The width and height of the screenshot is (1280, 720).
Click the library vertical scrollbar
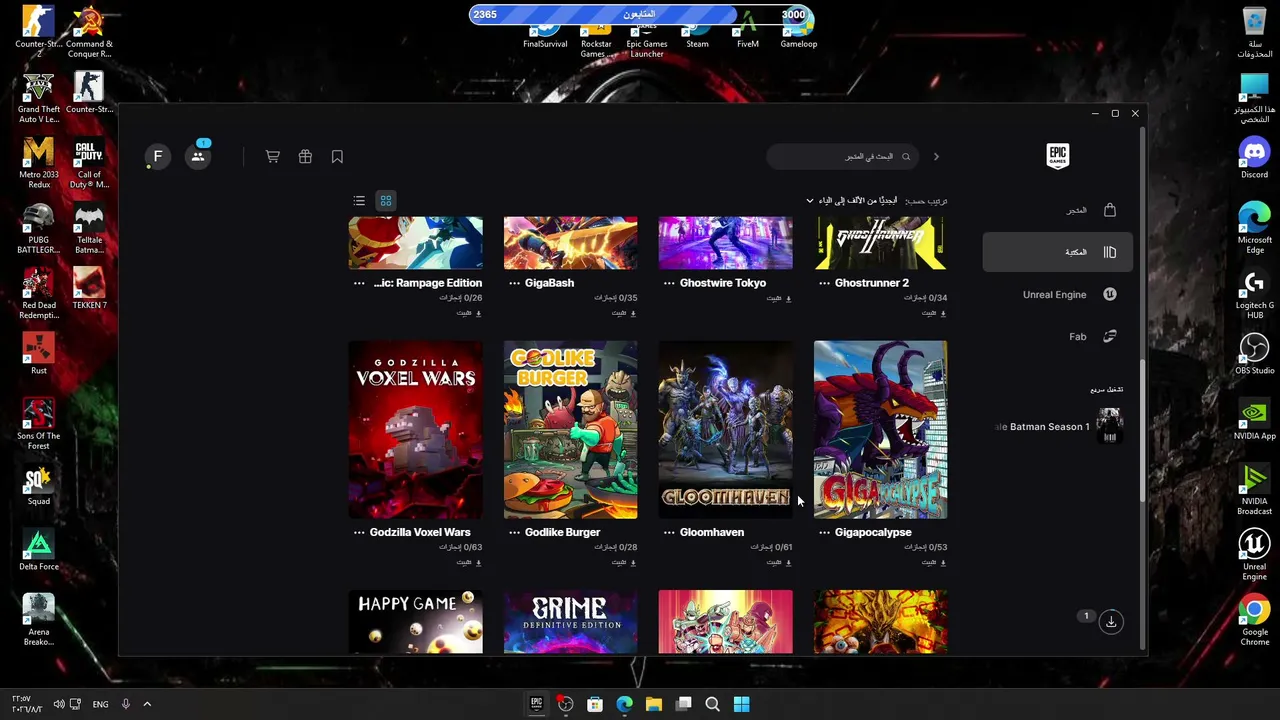pyautogui.click(x=1142, y=430)
